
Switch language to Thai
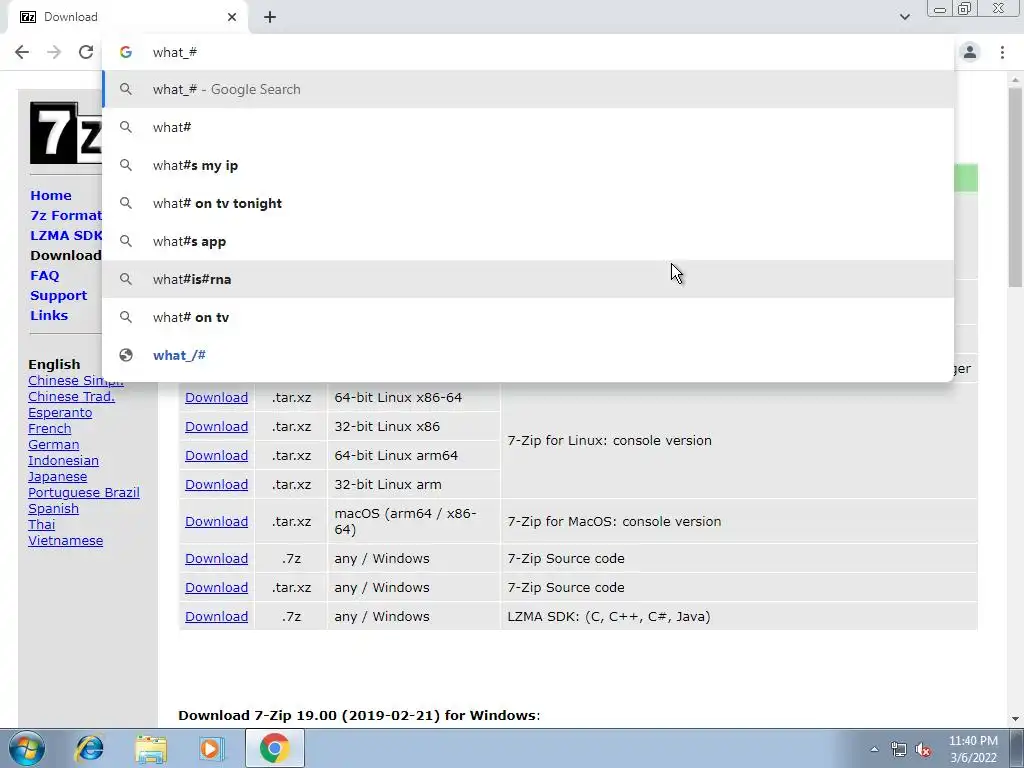pos(42,524)
